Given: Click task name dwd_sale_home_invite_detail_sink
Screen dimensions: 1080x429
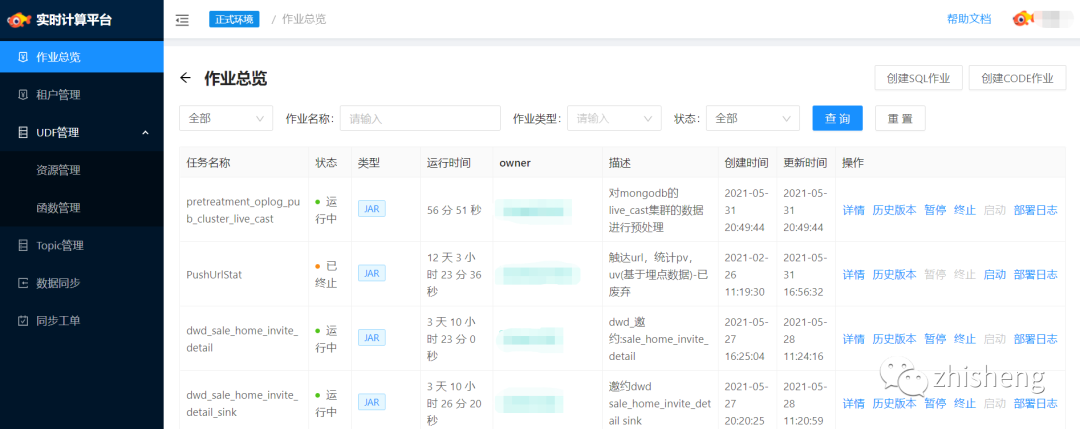Looking at the screenshot, I should pos(242,404).
